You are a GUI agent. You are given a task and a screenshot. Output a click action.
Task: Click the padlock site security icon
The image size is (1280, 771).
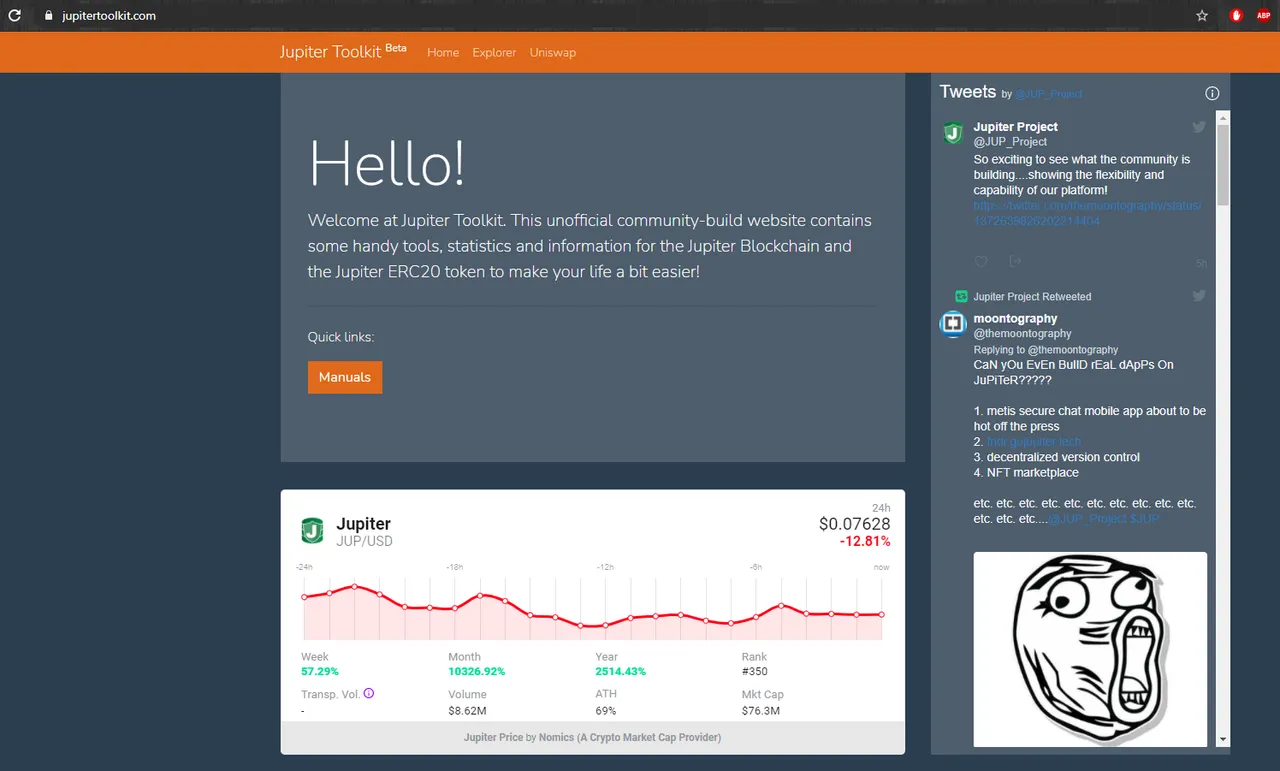pos(47,16)
